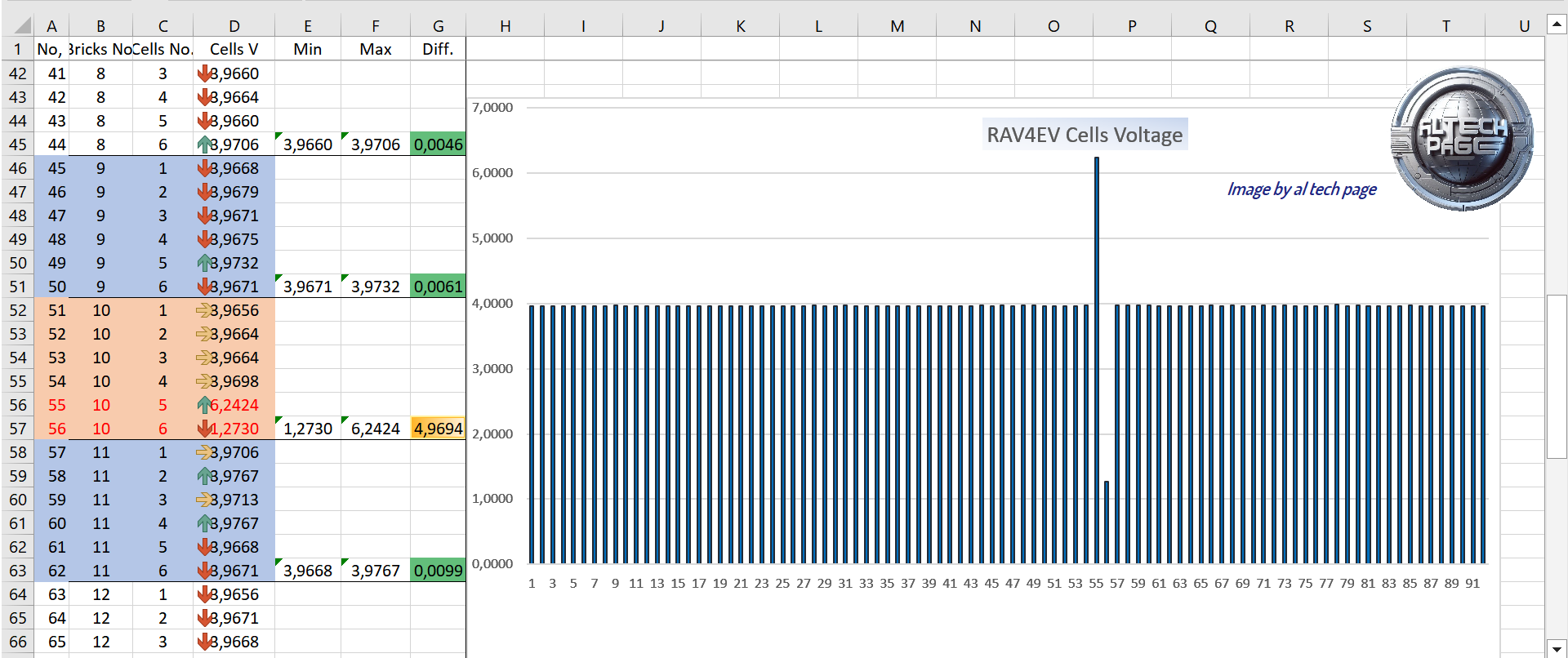This screenshot has height=658, width=1568.
Task: Click the red down arrow beside 1,2730
Action: pos(204,429)
